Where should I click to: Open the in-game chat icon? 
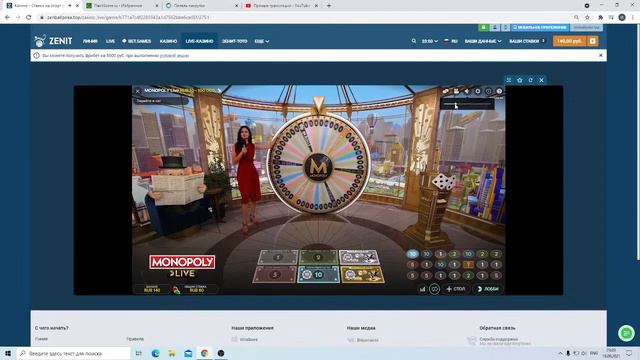point(445,91)
